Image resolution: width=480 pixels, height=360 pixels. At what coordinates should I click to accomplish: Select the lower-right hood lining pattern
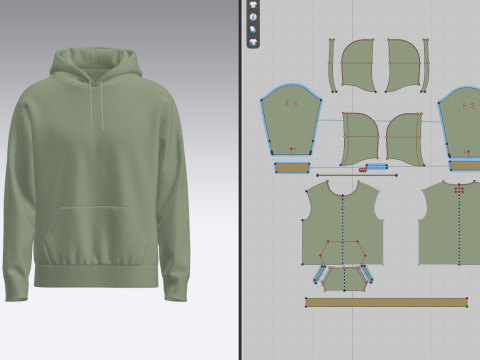pos(405,139)
